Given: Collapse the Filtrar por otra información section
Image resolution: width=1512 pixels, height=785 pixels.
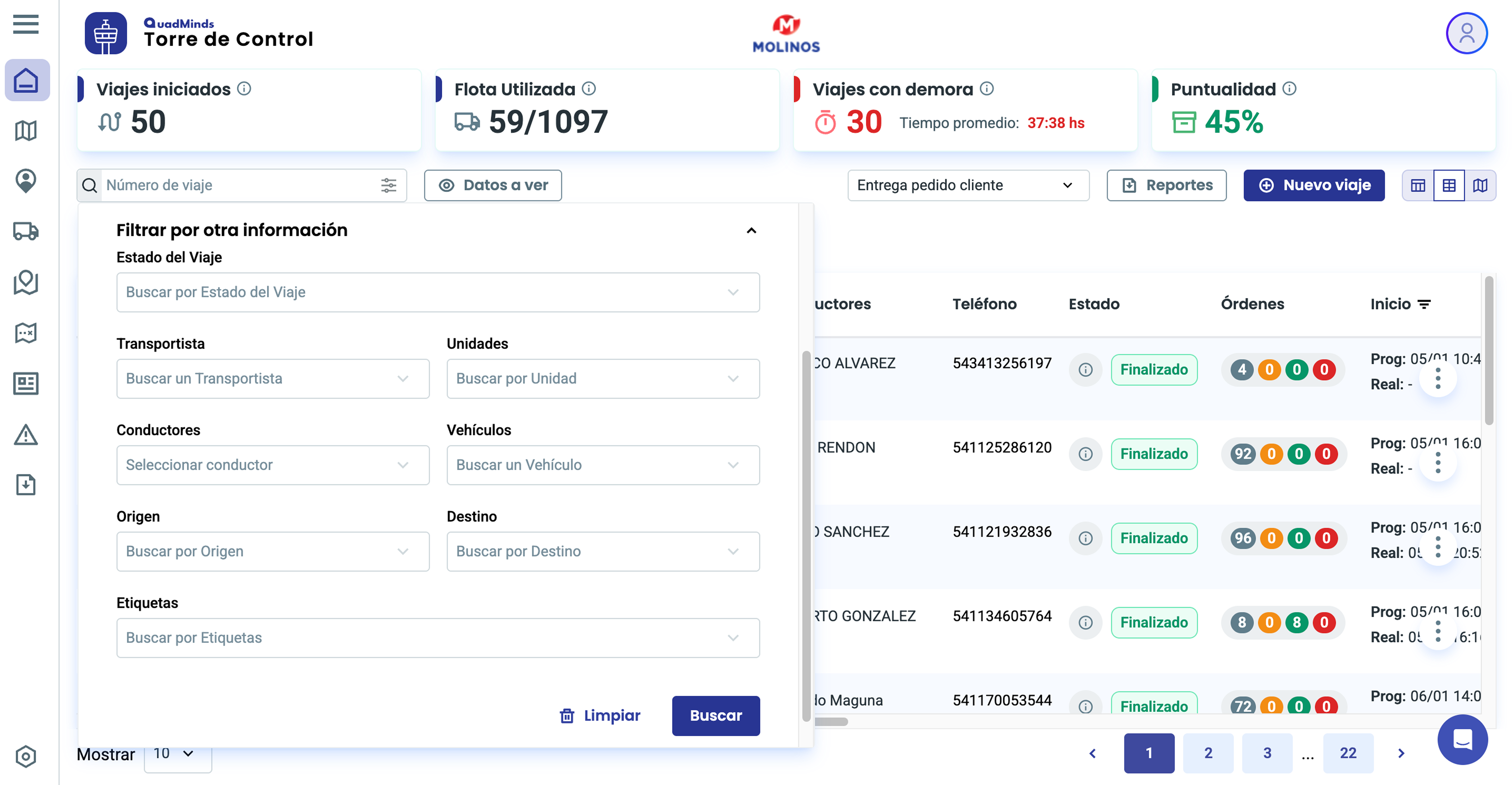Looking at the screenshot, I should [751, 231].
